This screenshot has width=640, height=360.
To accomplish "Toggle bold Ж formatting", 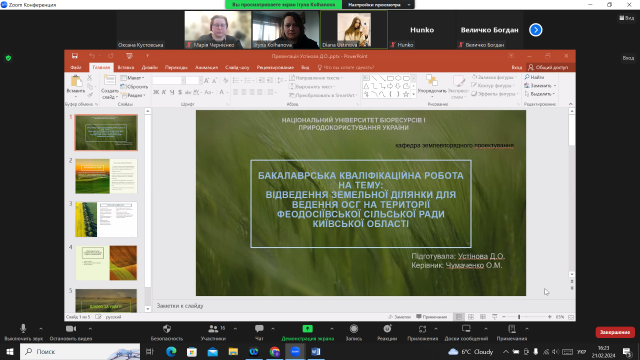I will [156, 93].
